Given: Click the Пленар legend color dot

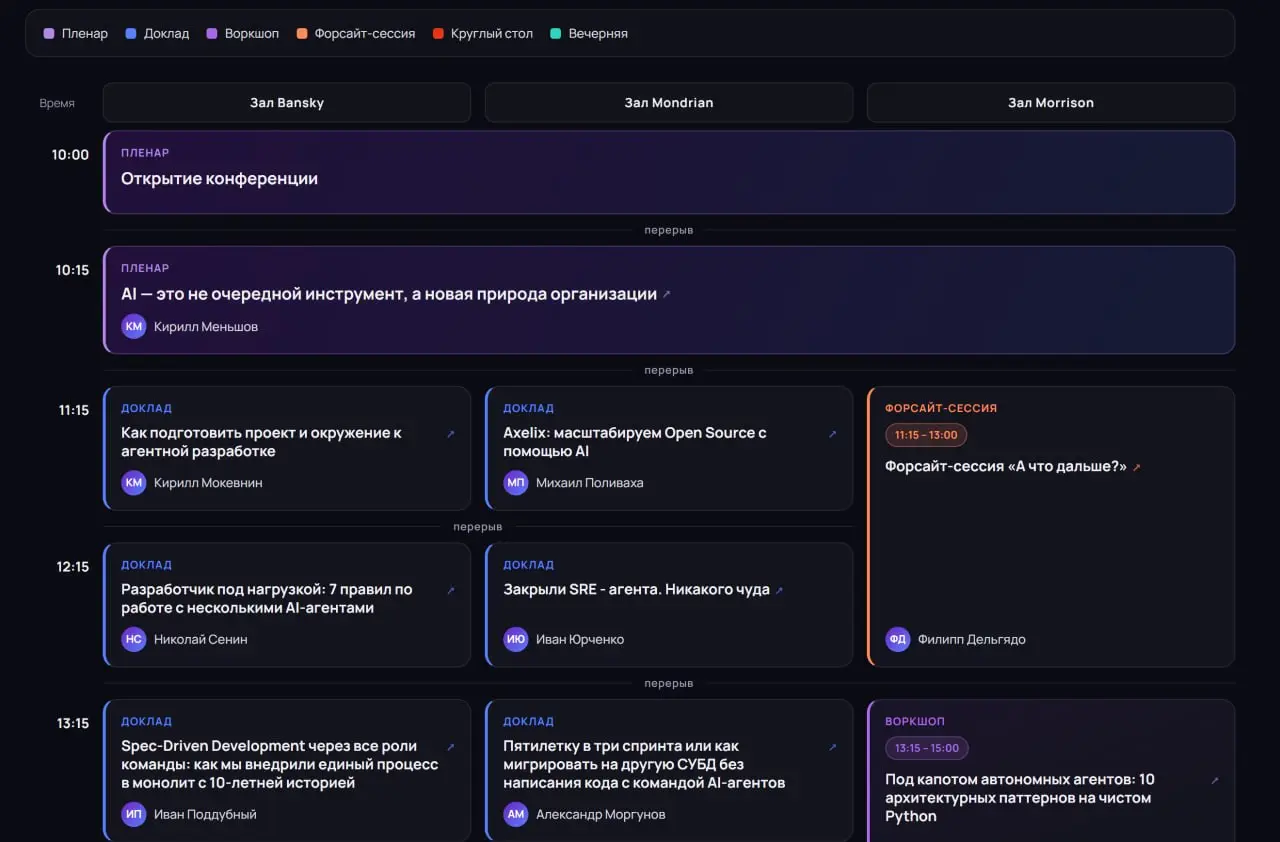Looking at the screenshot, I should (x=49, y=34).
